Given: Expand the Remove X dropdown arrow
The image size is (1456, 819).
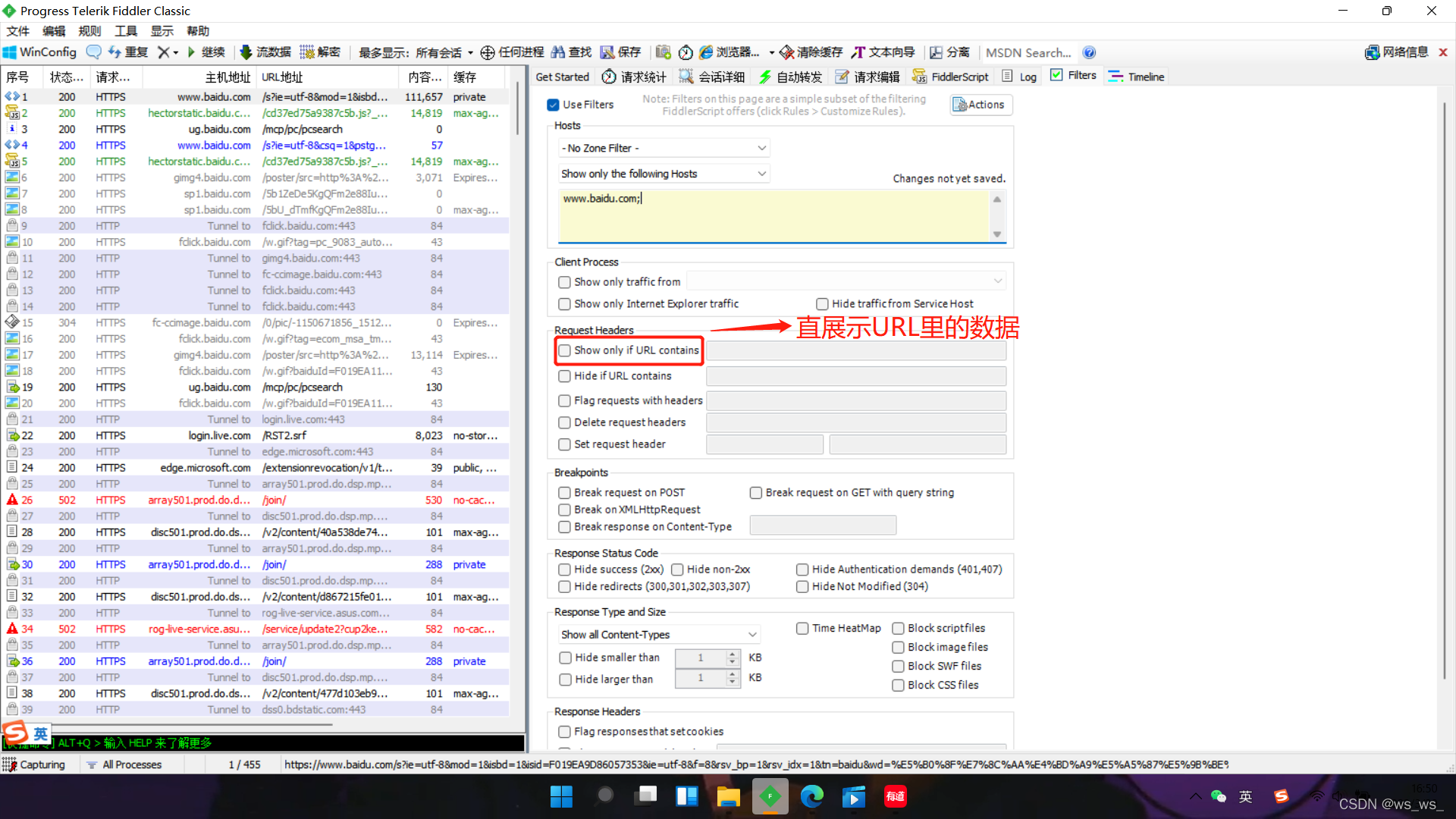Looking at the screenshot, I should point(176,52).
